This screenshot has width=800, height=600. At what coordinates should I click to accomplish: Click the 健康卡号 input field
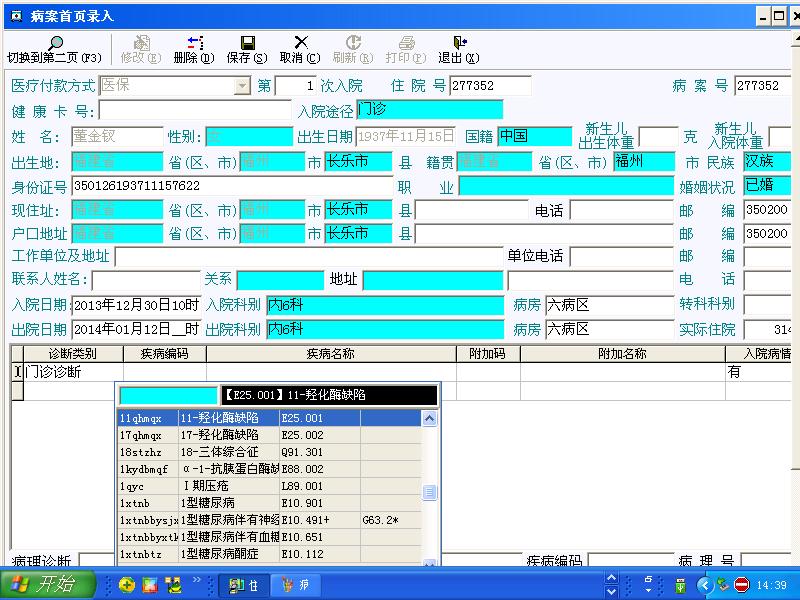pos(195,110)
